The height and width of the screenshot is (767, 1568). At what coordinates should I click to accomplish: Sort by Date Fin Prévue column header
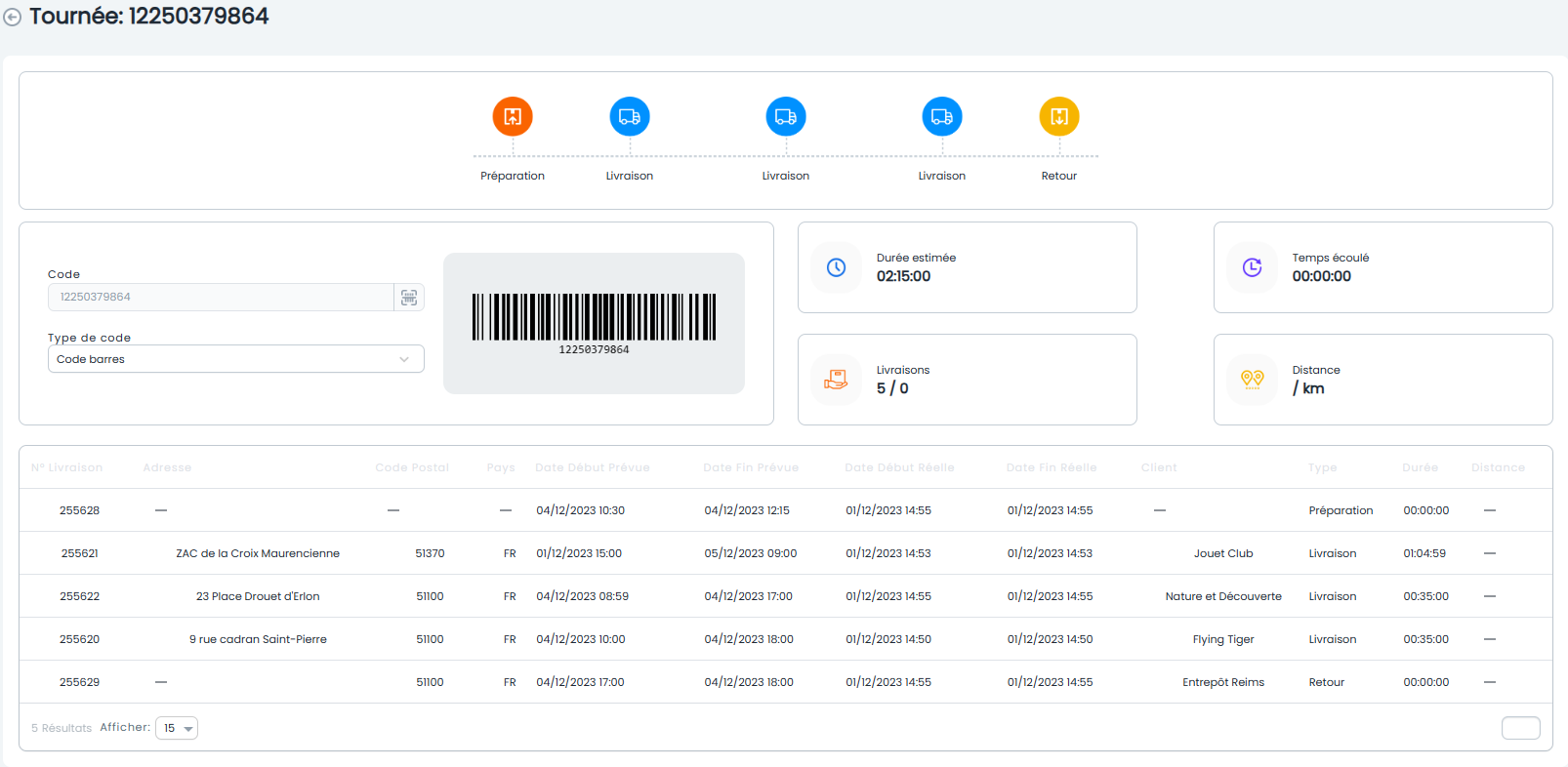(x=751, y=467)
